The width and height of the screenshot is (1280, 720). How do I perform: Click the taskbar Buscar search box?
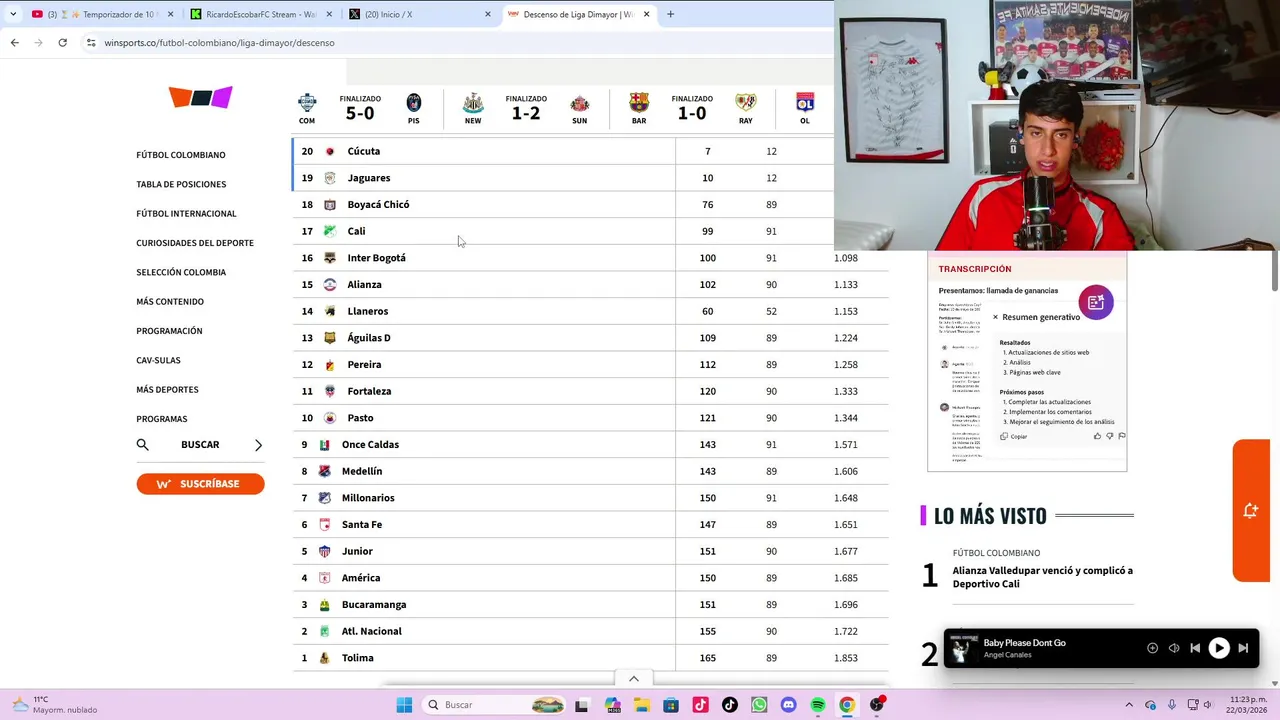point(495,705)
